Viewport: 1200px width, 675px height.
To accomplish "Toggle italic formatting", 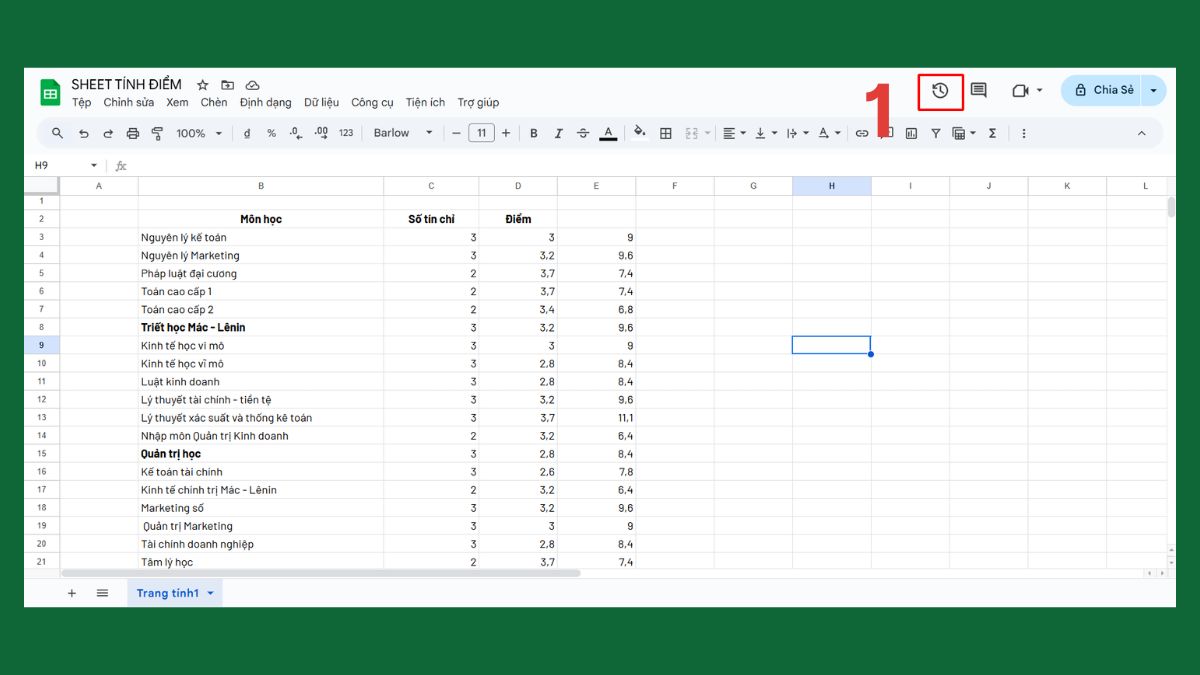I will (x=558, y=132).
